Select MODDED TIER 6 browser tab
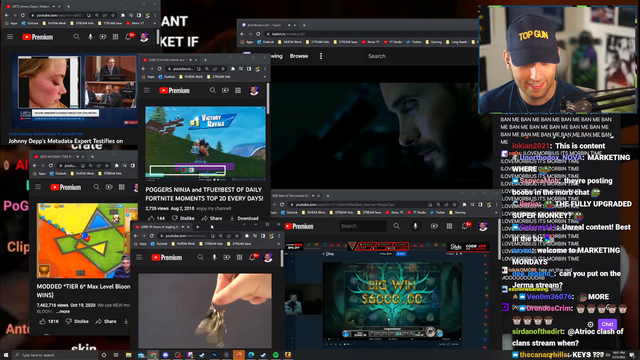 (58, 157)
